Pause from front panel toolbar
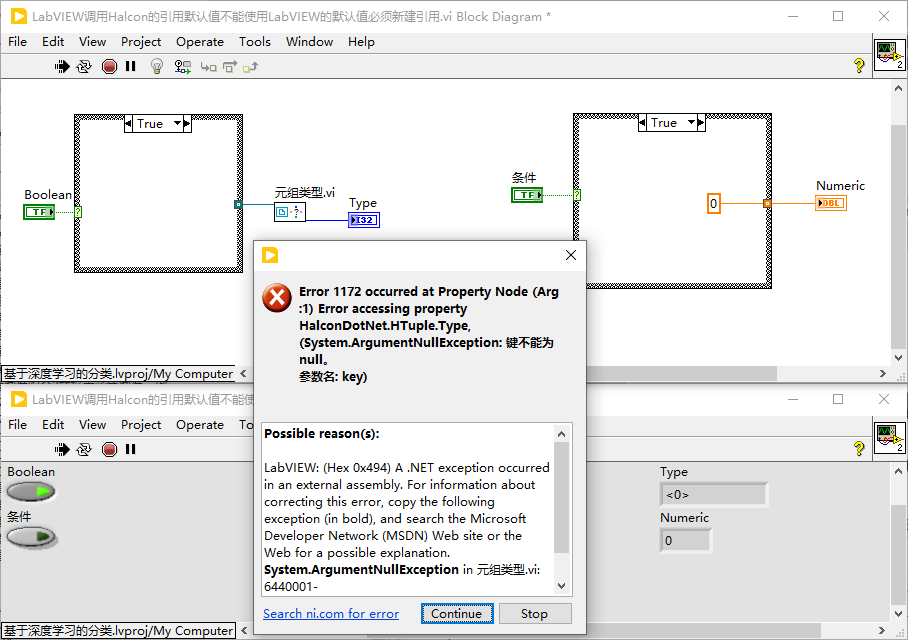Viewport: 908px width, 640px height. 130,449
